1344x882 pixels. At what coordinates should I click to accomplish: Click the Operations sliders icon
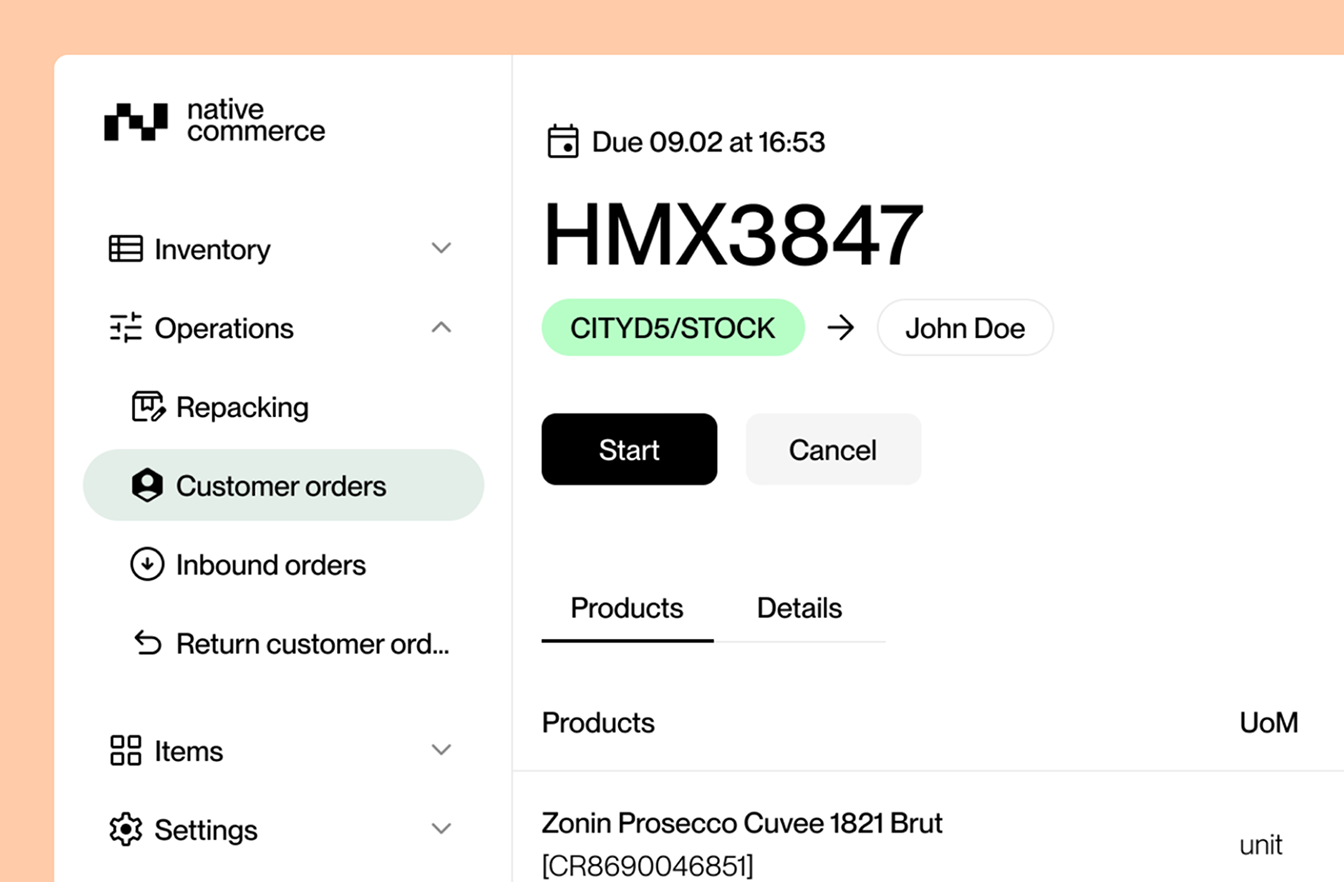[x=126, y=327]
